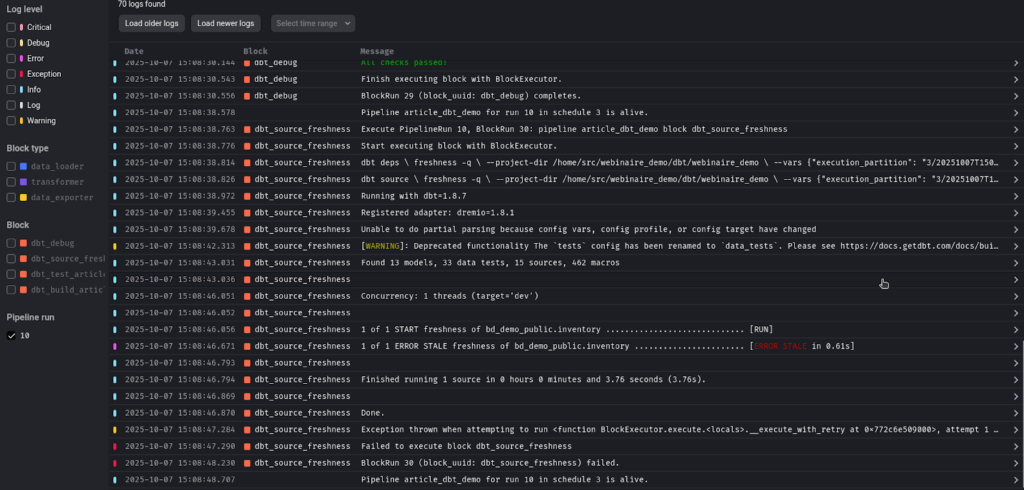This screenshot has width=1024, height=490.
Task: Click the arrow on the 'Done.' log row
Action: pos(1015,413)
